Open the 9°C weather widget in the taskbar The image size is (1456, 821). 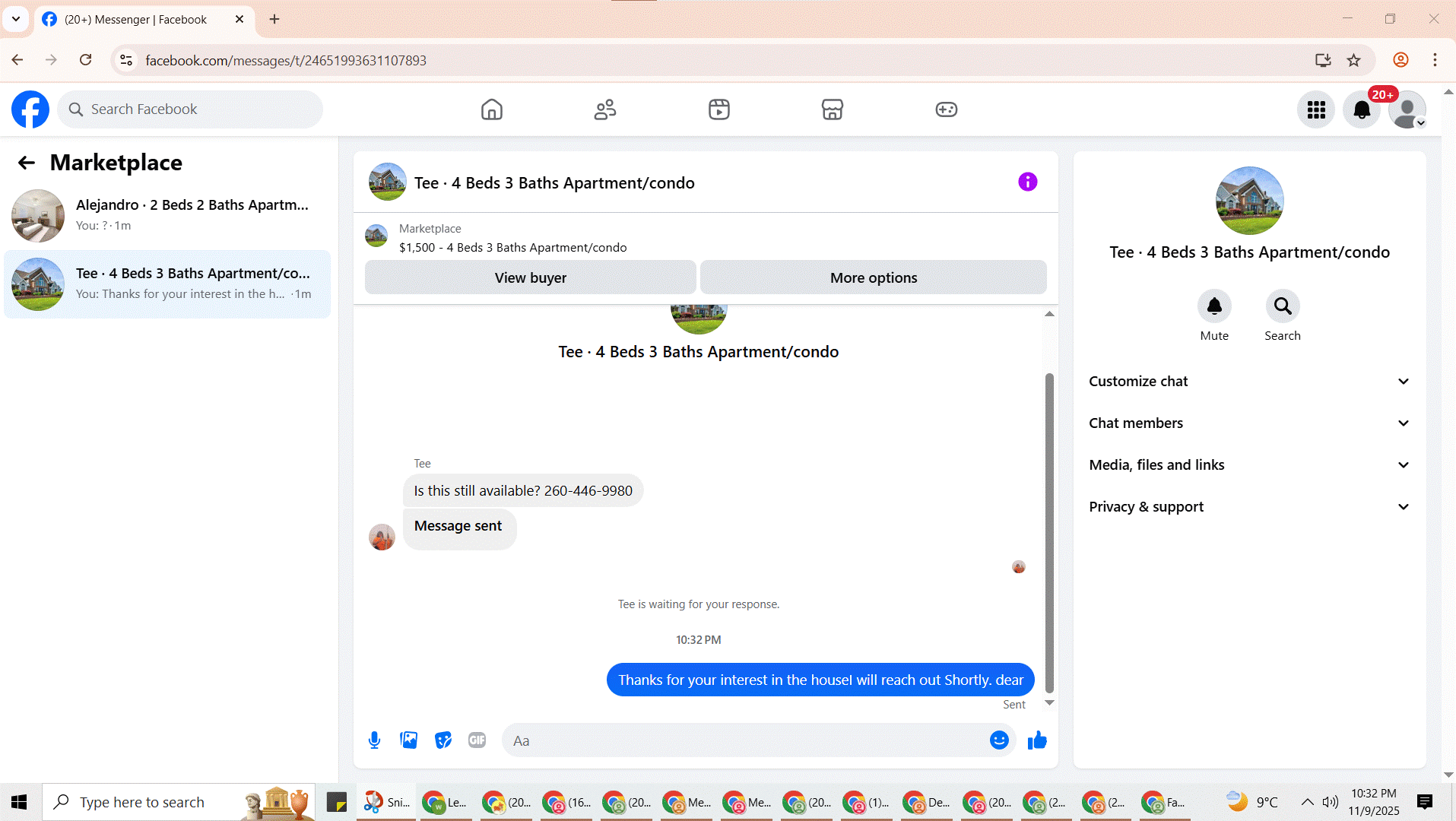(x=1252, y=802)
